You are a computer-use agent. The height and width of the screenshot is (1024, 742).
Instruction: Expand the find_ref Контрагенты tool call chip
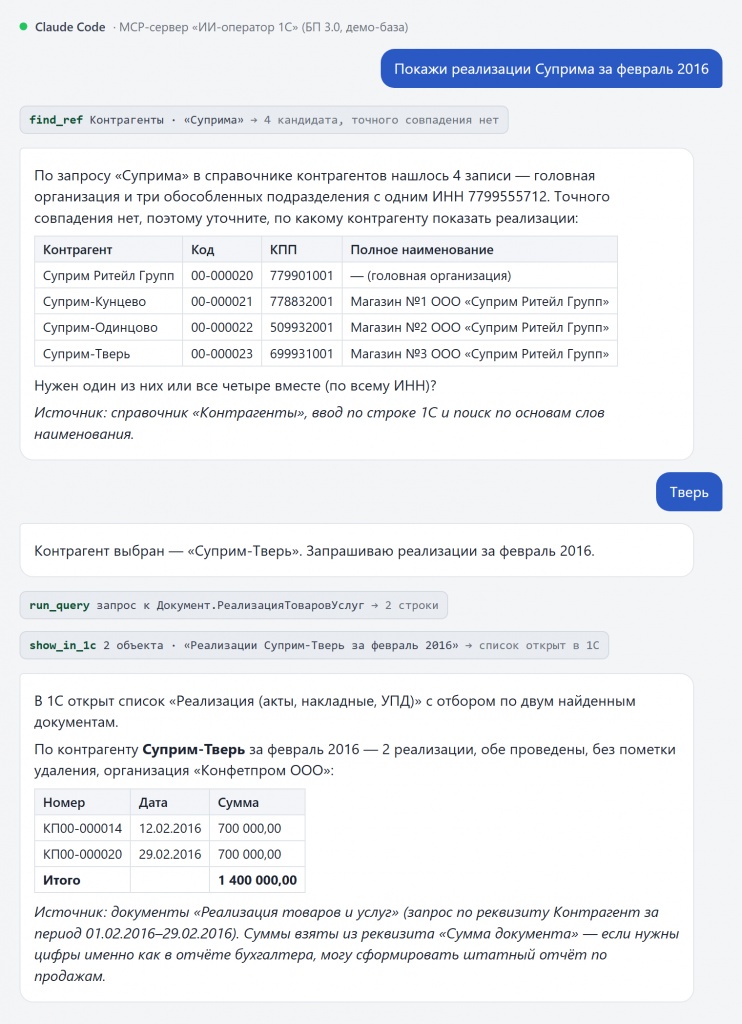click(264, 120)
